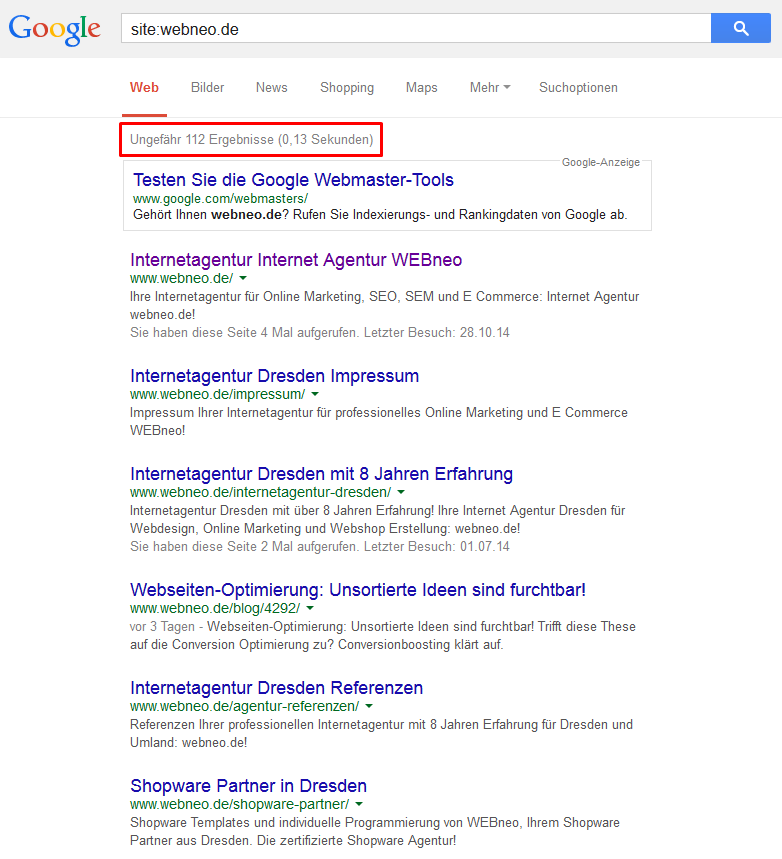Open 'Internetagentur Dresden Referenzen' result
782x859 pixels.
pos(277,688)
